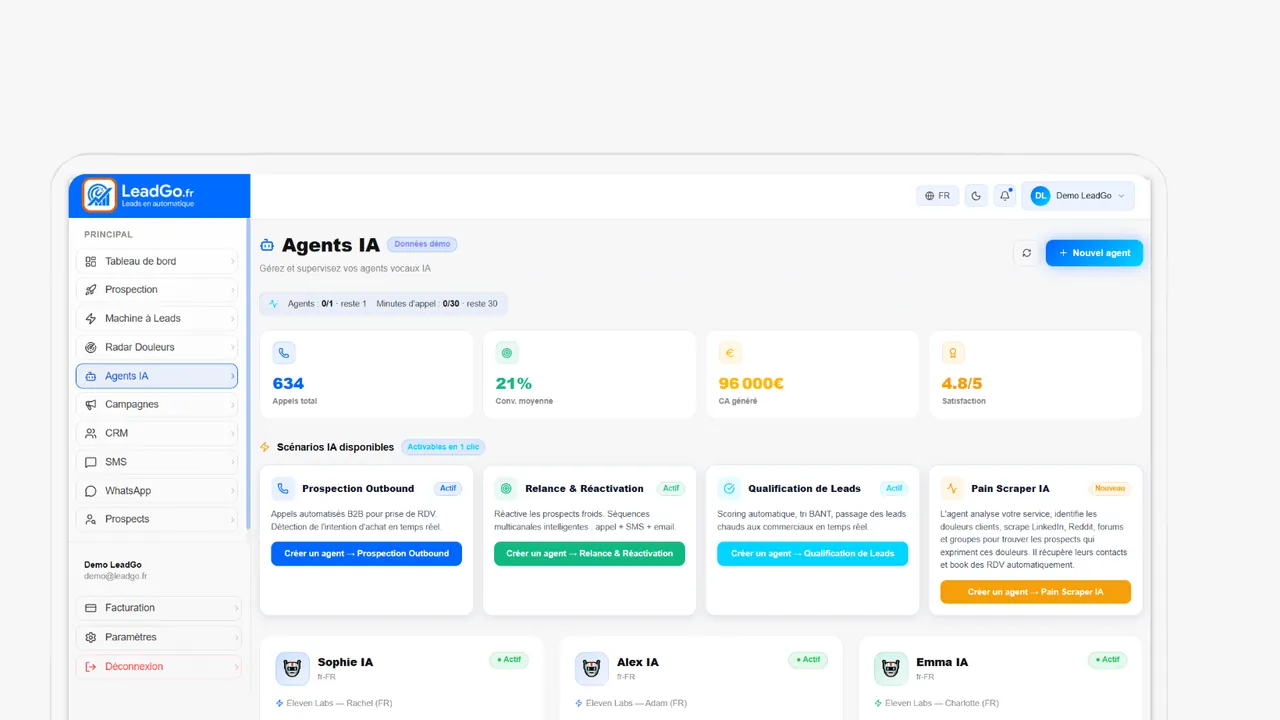
Task: Toggle dark mode with the moon icon
Action: point(976,196)
